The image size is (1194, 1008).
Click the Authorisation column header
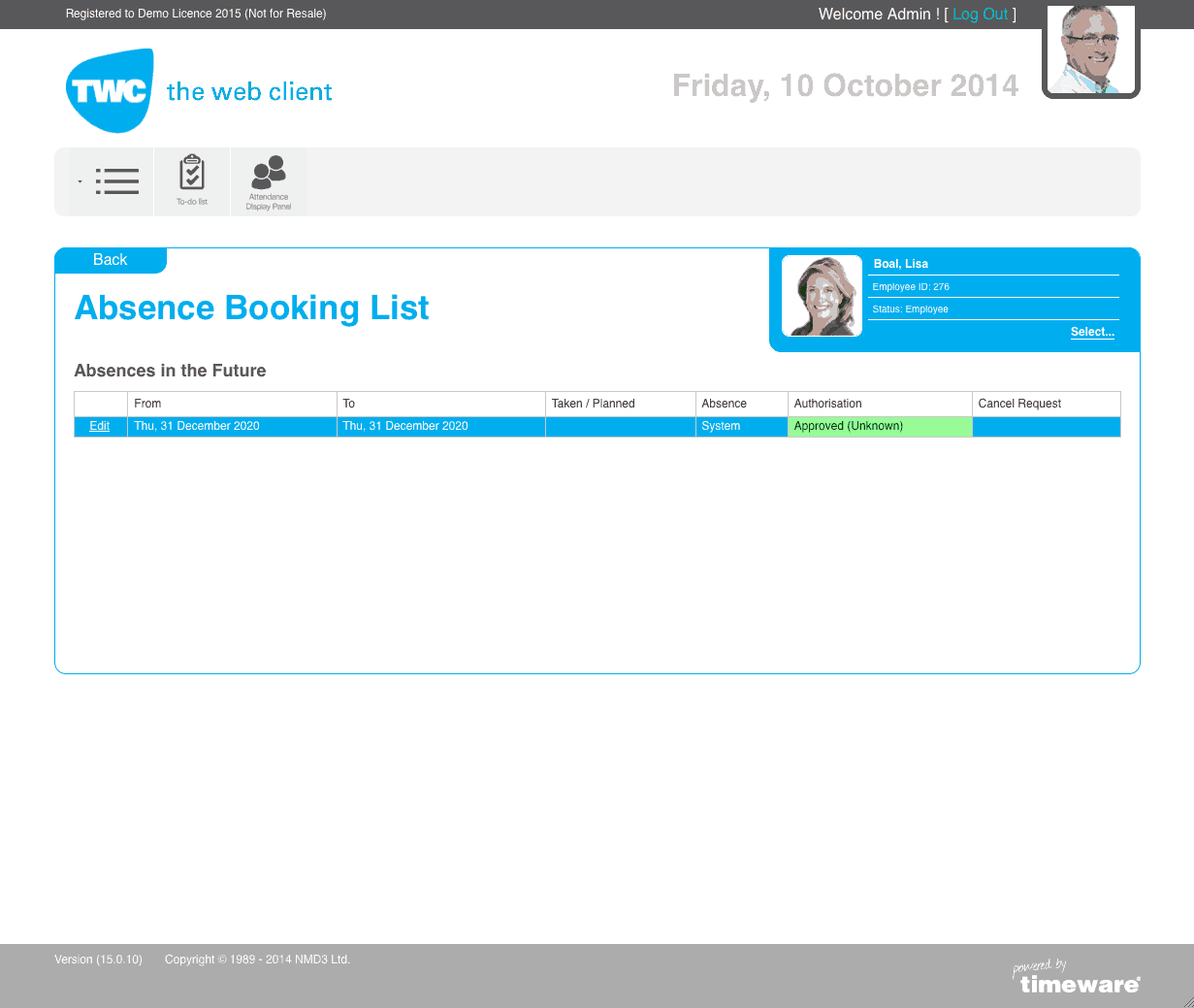click(880, 404)
